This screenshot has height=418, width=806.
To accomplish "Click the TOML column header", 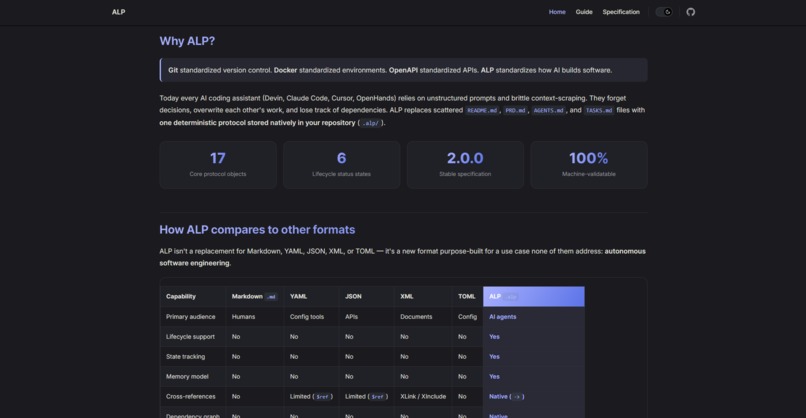I will point(467,297).
